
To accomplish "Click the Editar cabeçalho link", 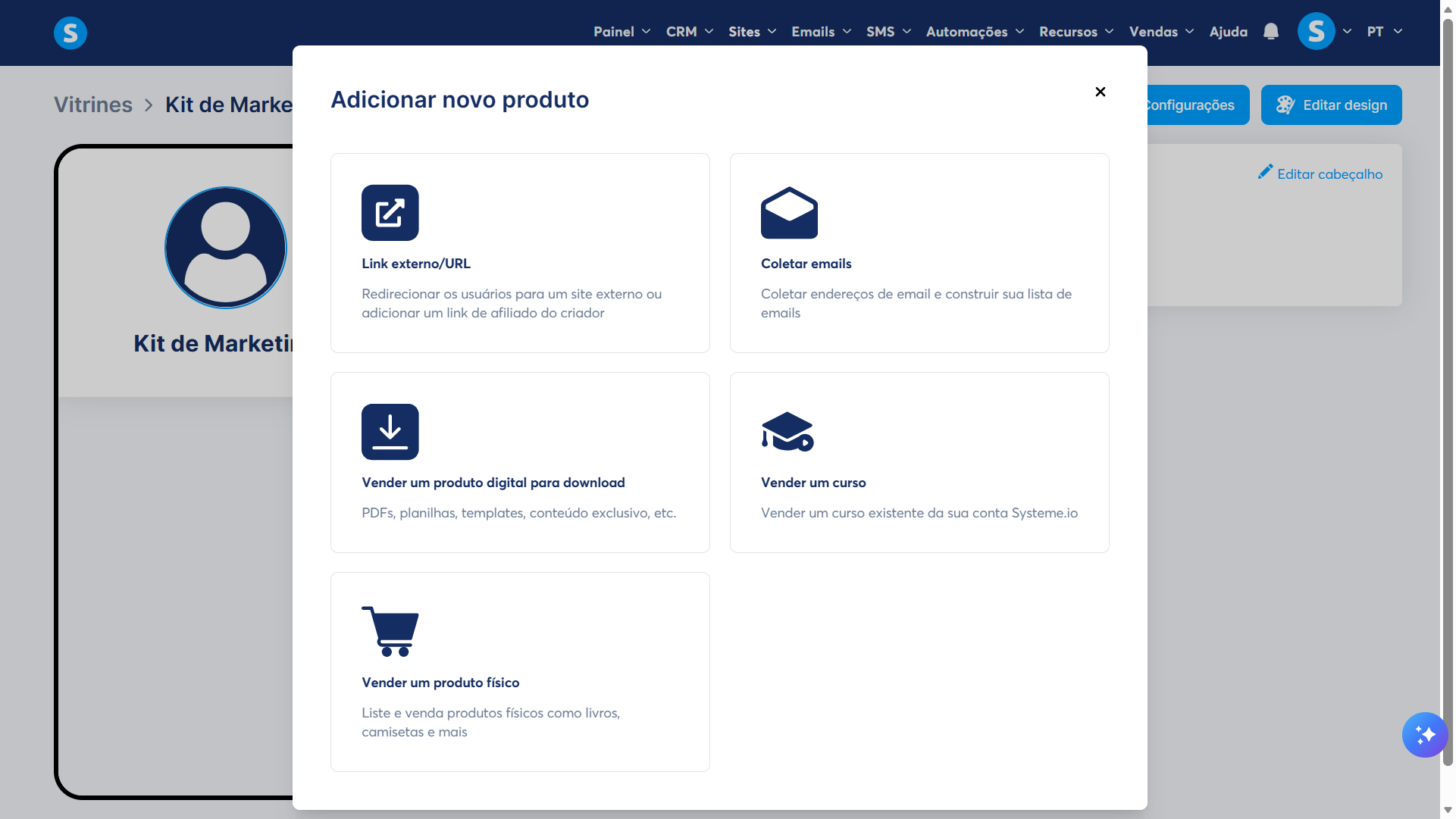I will (1320, 174).
